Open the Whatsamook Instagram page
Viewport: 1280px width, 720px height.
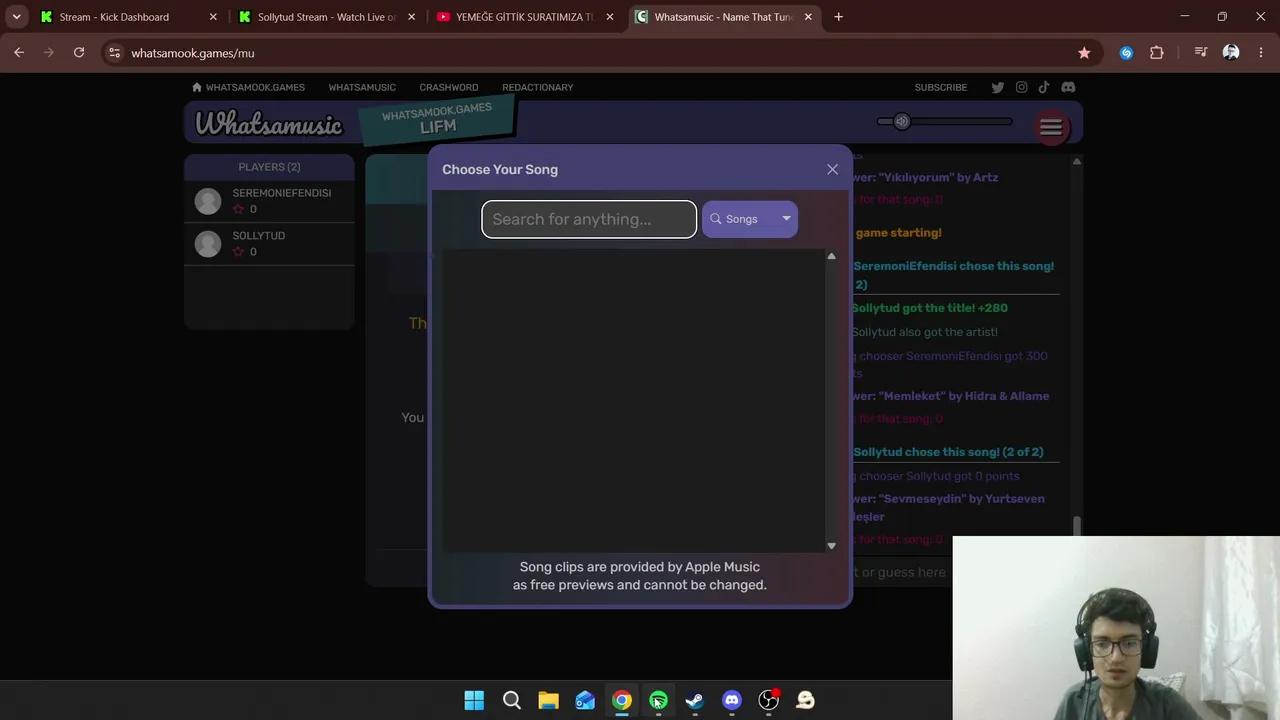pyautogui.click(x=1021, y=87)
